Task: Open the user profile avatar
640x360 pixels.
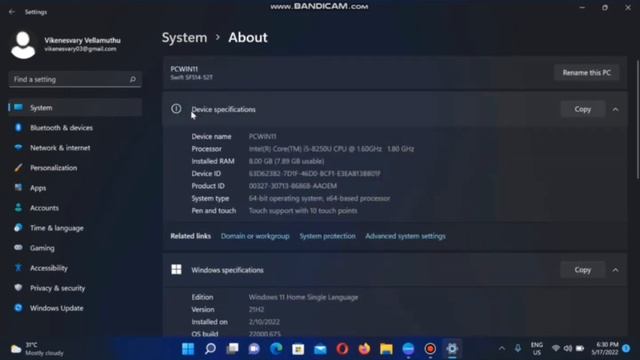Action: tap(23, 45)
